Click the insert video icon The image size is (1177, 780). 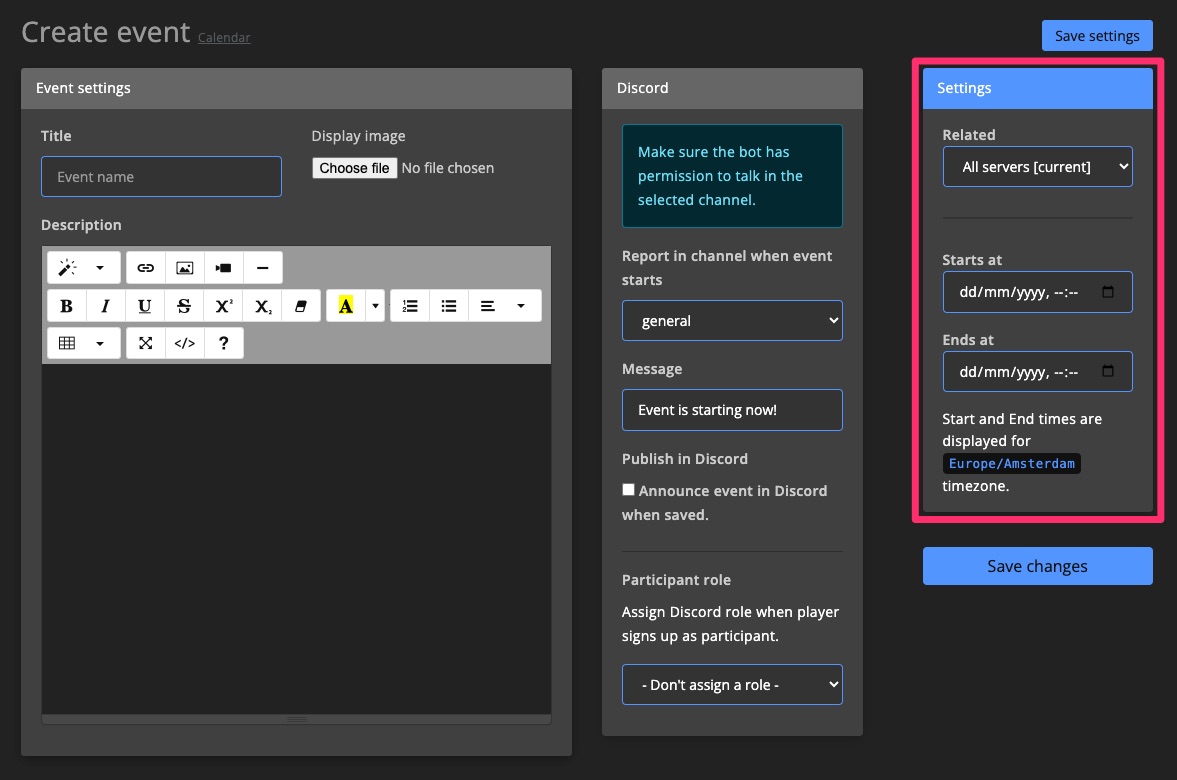click(x=223, y=268)
